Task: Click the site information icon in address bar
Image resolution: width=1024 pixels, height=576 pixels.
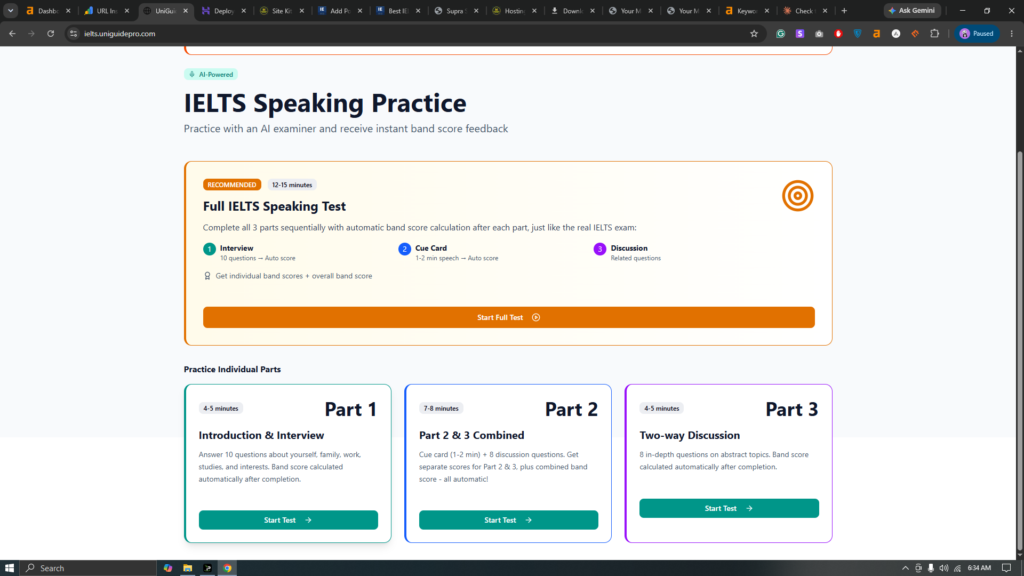Action: 74,33
